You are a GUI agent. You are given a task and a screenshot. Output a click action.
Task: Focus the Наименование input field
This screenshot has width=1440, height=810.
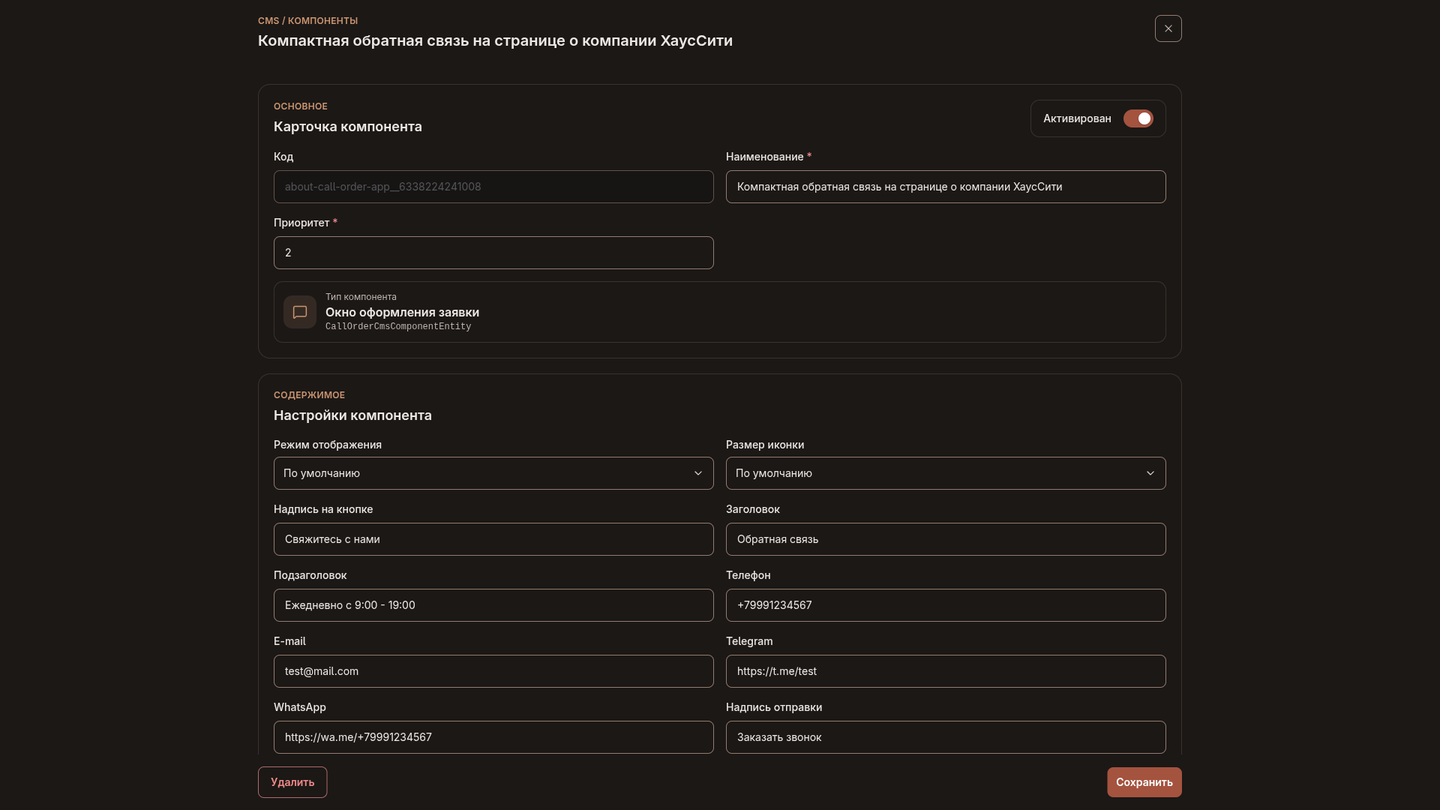[x=946, y=187]
